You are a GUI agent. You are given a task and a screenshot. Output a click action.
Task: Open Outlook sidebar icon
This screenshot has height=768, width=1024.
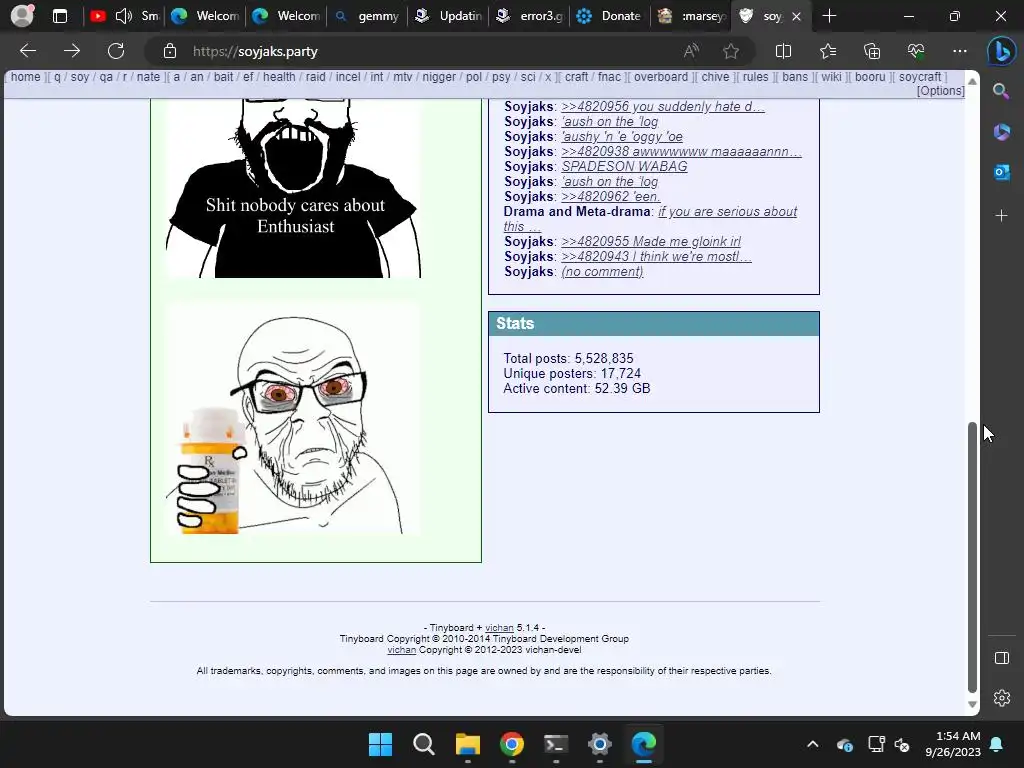point(1001,172)
